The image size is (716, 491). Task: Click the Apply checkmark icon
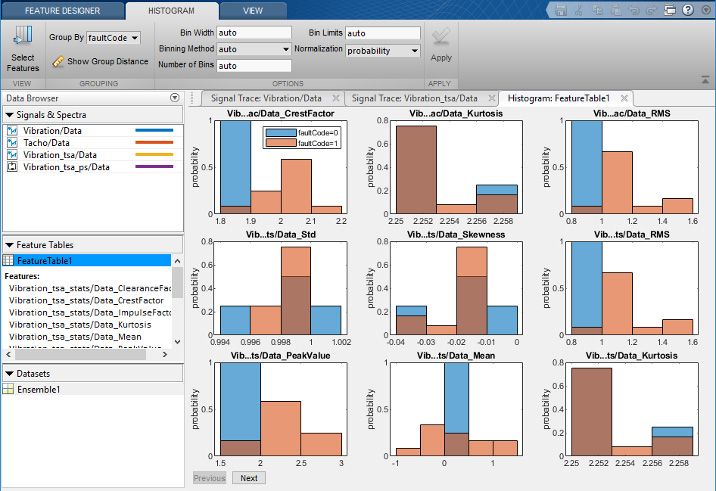tap(440, 38)
